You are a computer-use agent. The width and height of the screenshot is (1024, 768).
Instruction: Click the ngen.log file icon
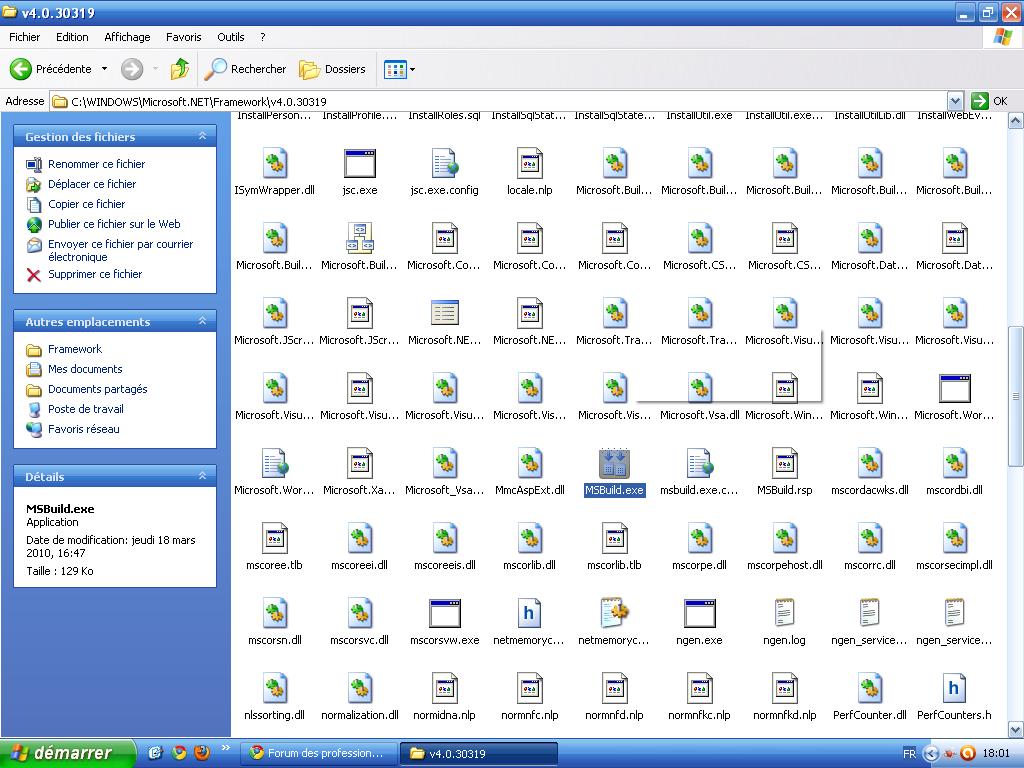[x=784, y=613]
